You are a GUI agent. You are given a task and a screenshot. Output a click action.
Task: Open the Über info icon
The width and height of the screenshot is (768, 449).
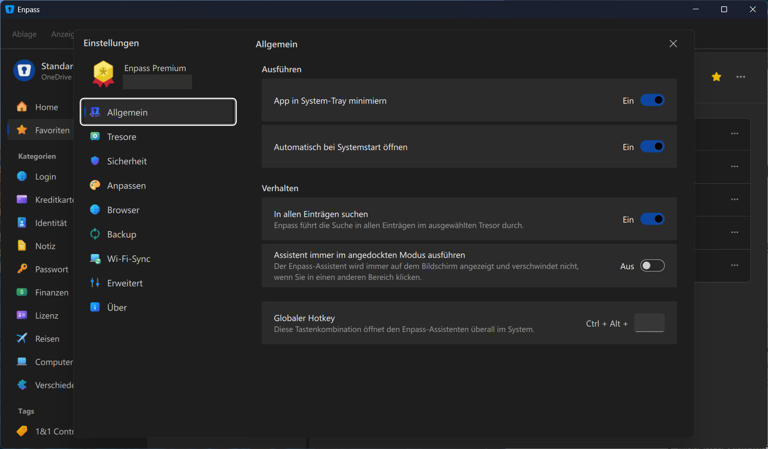pos(95,307)
